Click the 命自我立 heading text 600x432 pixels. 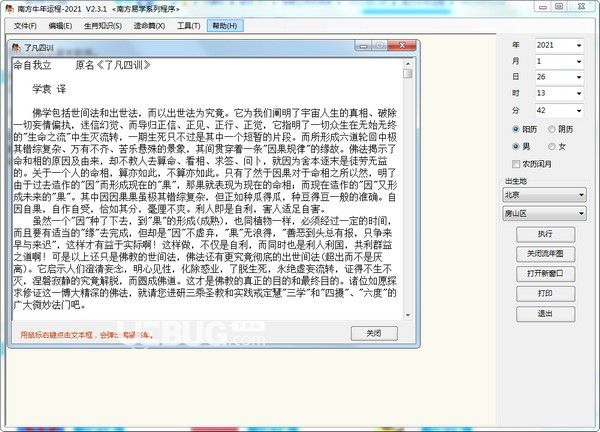(33, 65)
